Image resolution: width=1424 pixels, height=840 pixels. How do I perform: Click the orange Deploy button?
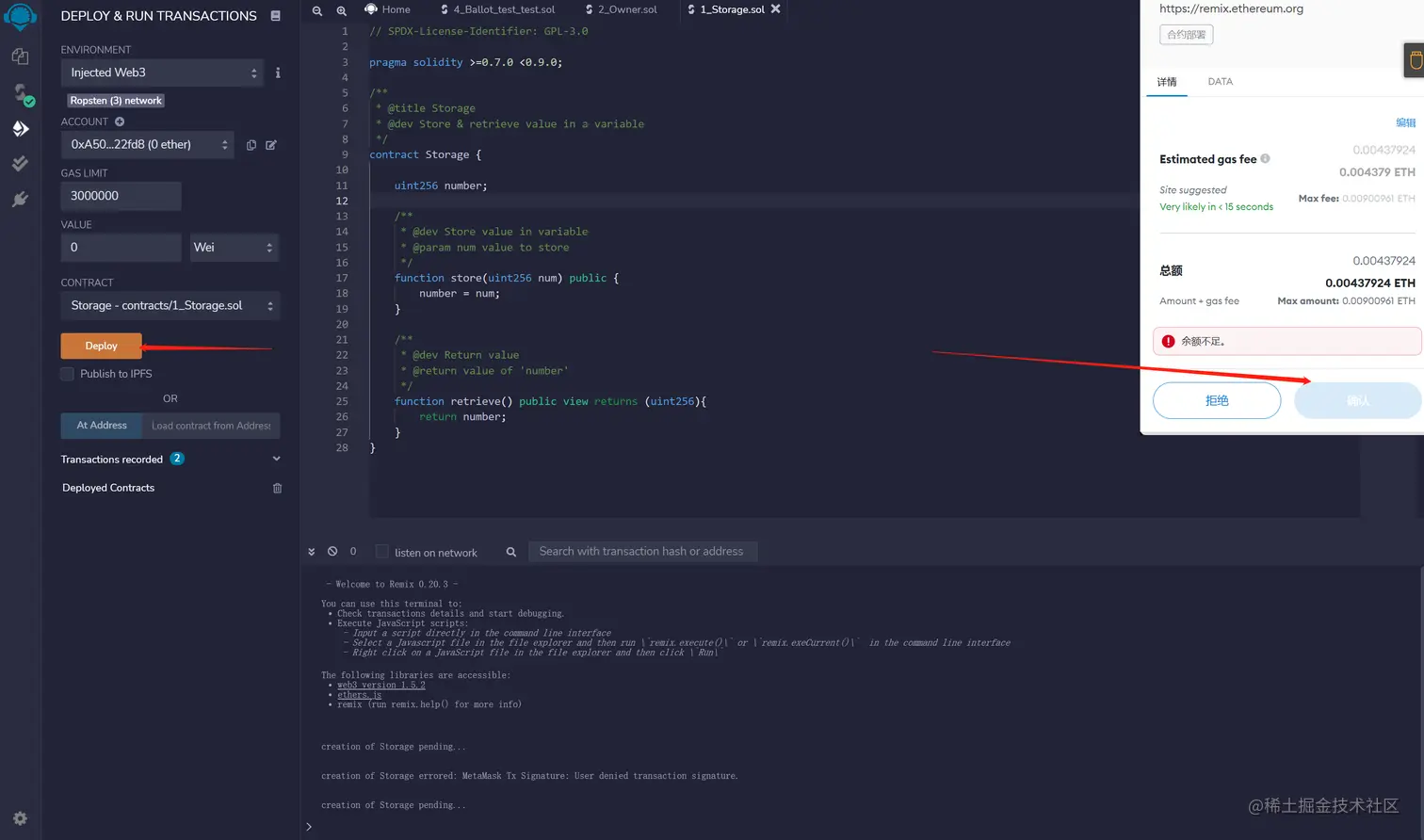point(102,346)
